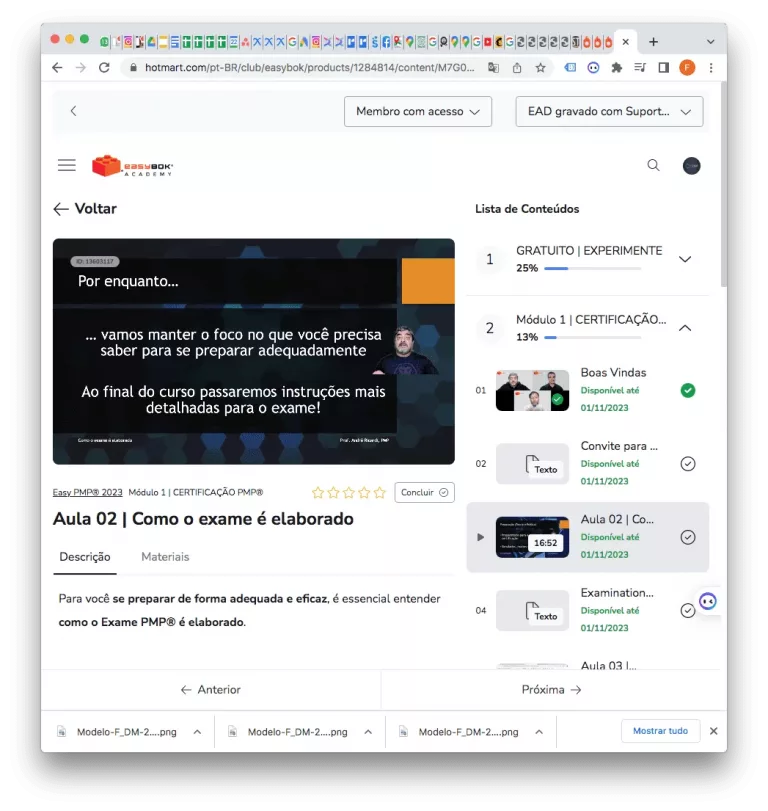Open the floating chat support icon
768x811 pixels.
click(708, 601)
